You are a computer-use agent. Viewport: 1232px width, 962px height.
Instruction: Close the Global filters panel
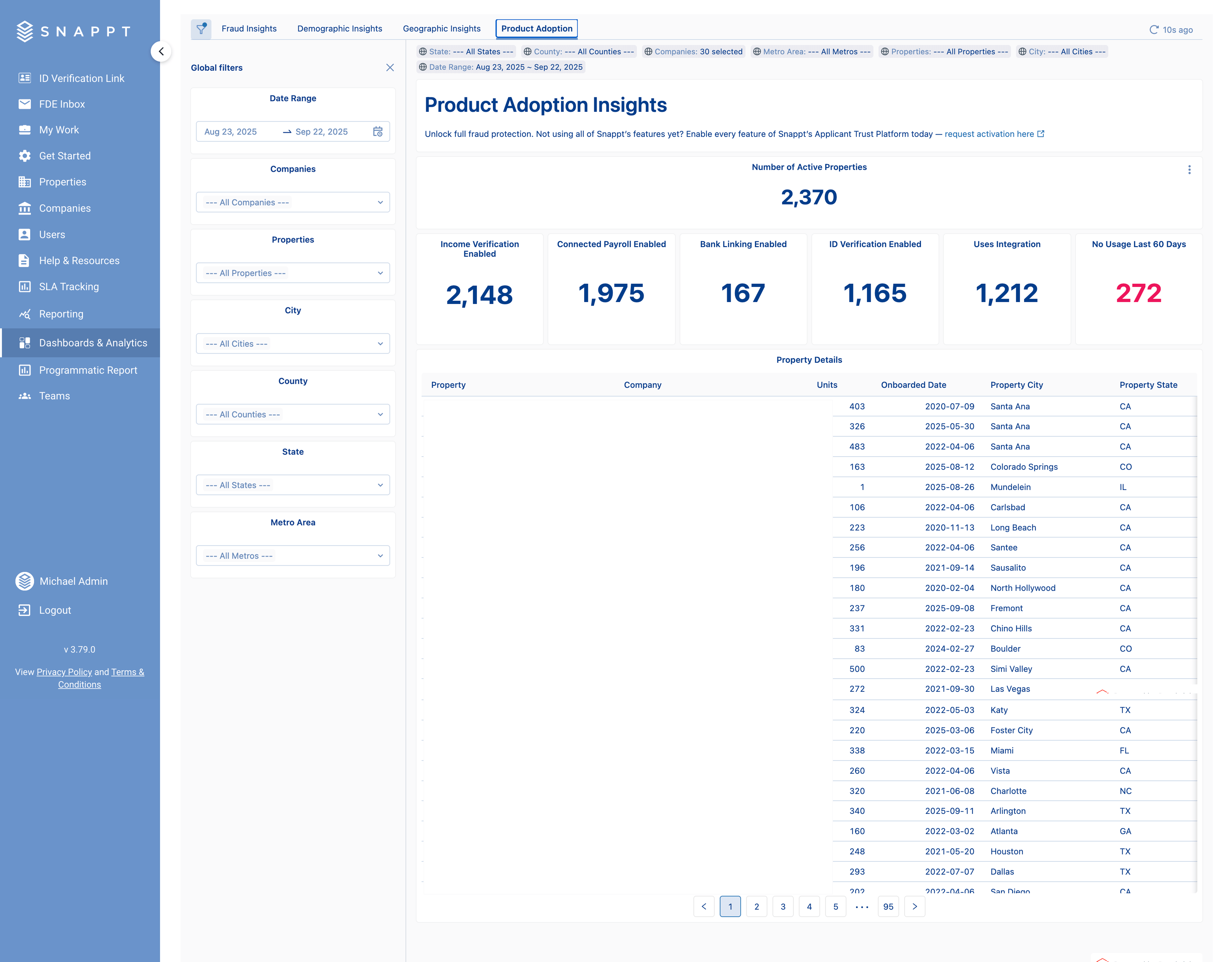(390, 68)
